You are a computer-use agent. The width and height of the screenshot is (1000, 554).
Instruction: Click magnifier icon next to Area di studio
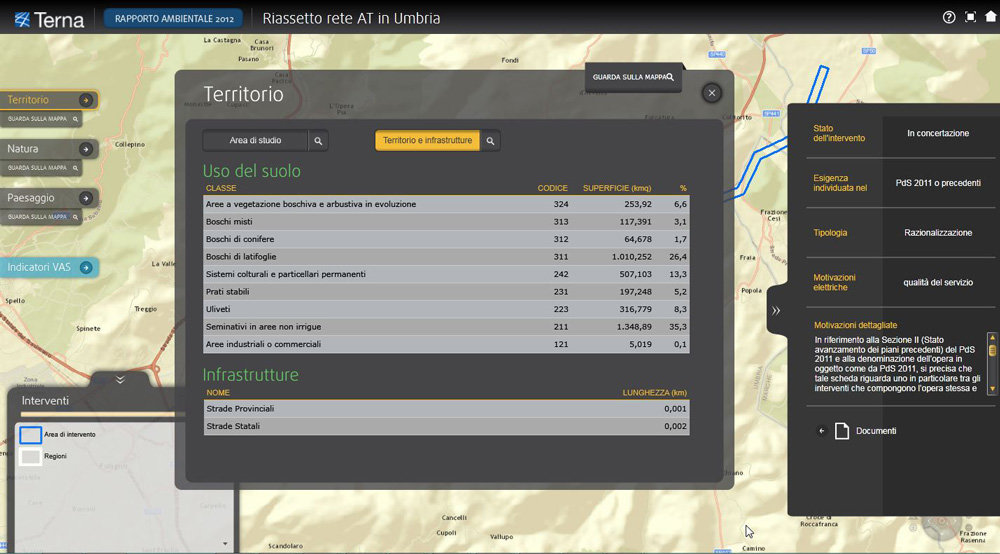pyautogui.click(x=318, y=142)
